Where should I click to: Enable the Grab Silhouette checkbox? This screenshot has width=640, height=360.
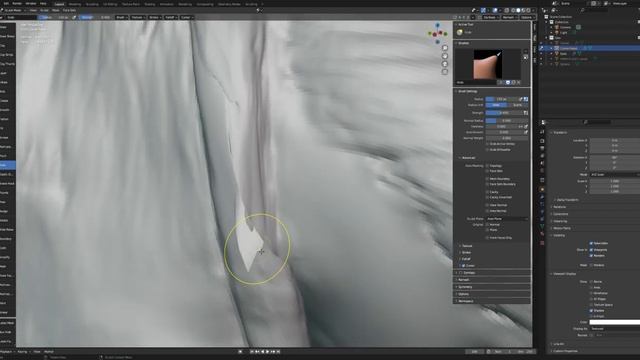tap(487, 150)
